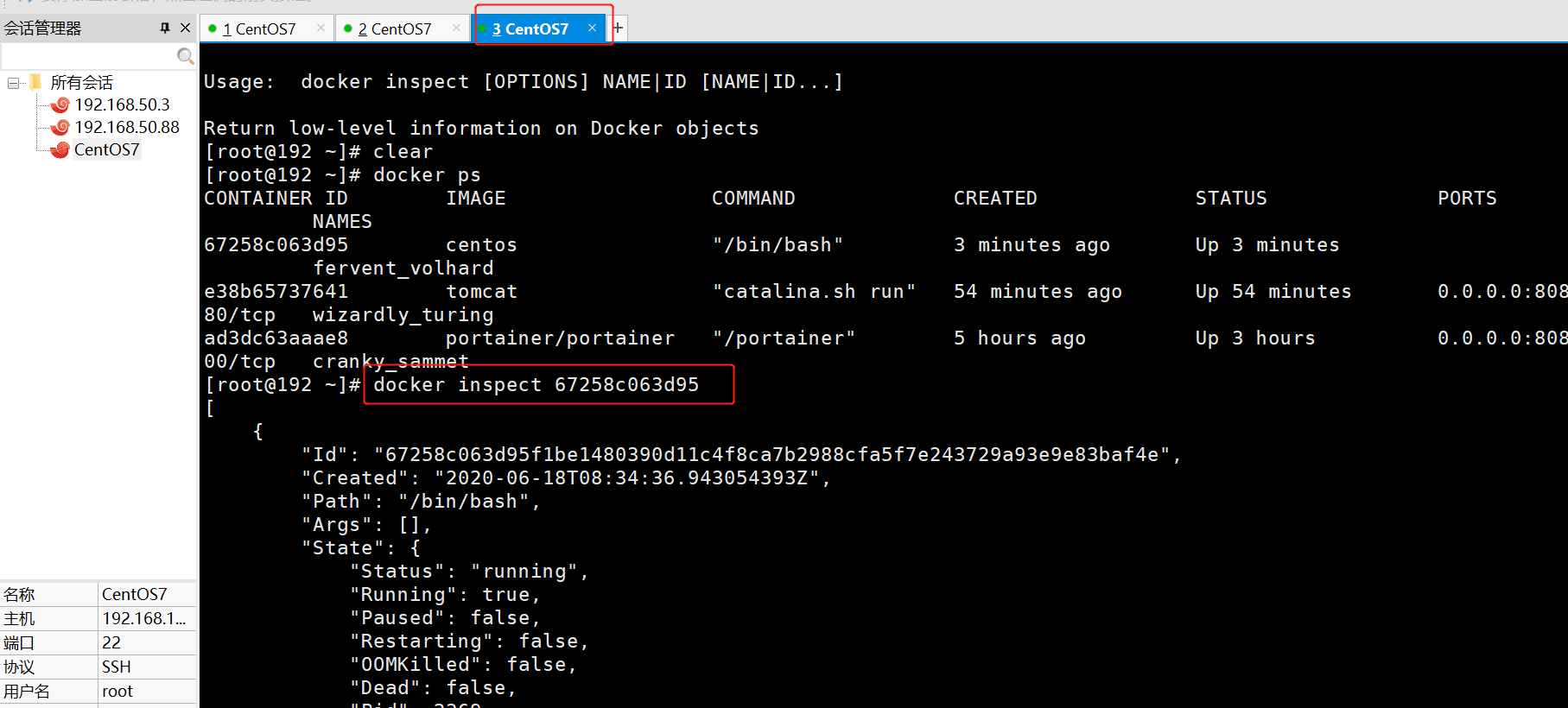Collapse the 所有会话 tree node
Viewport: 1568px width, 708px height.
(x=13, y=83)
